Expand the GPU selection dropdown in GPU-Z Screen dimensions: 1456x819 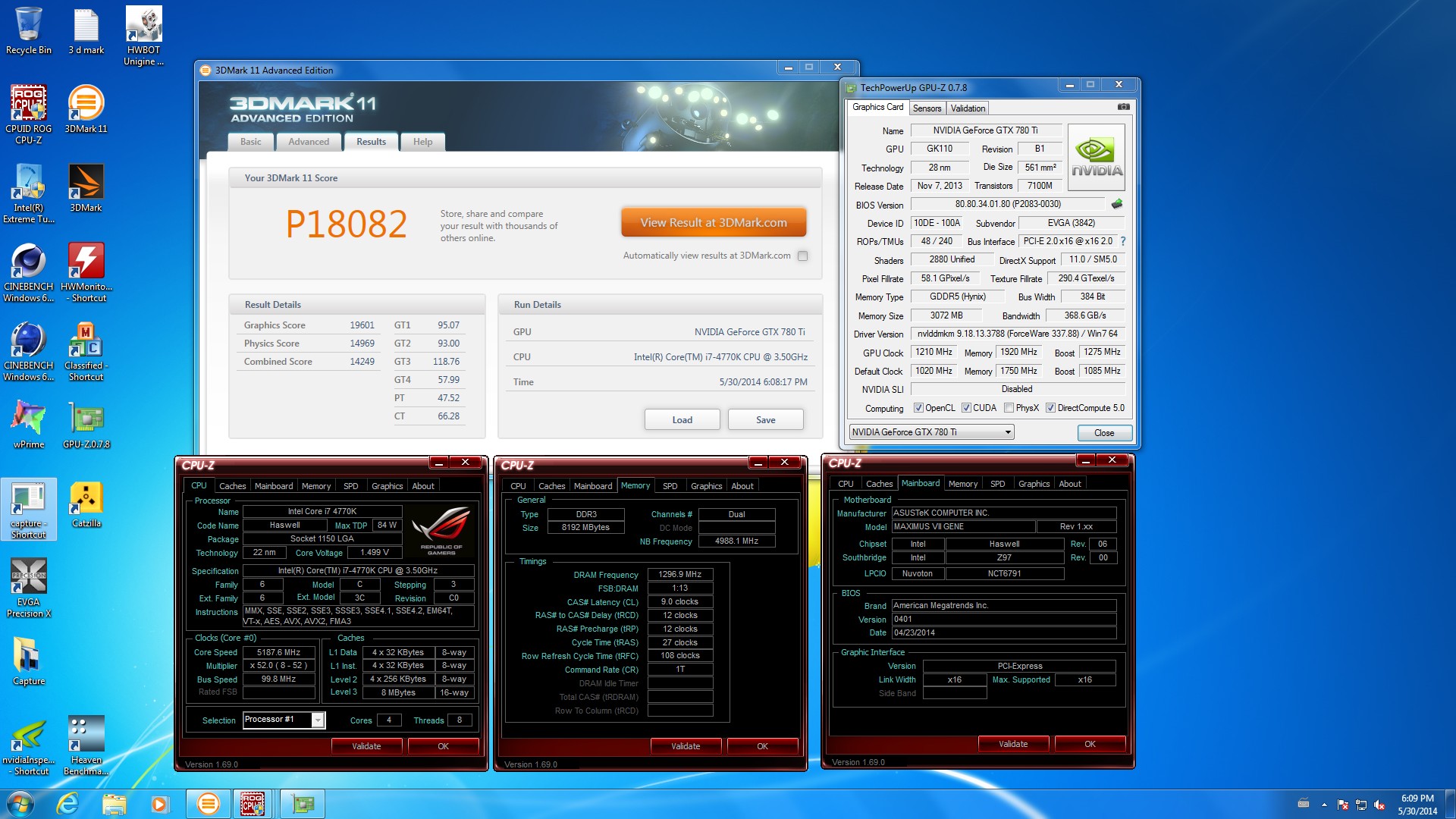[1007, 432]
